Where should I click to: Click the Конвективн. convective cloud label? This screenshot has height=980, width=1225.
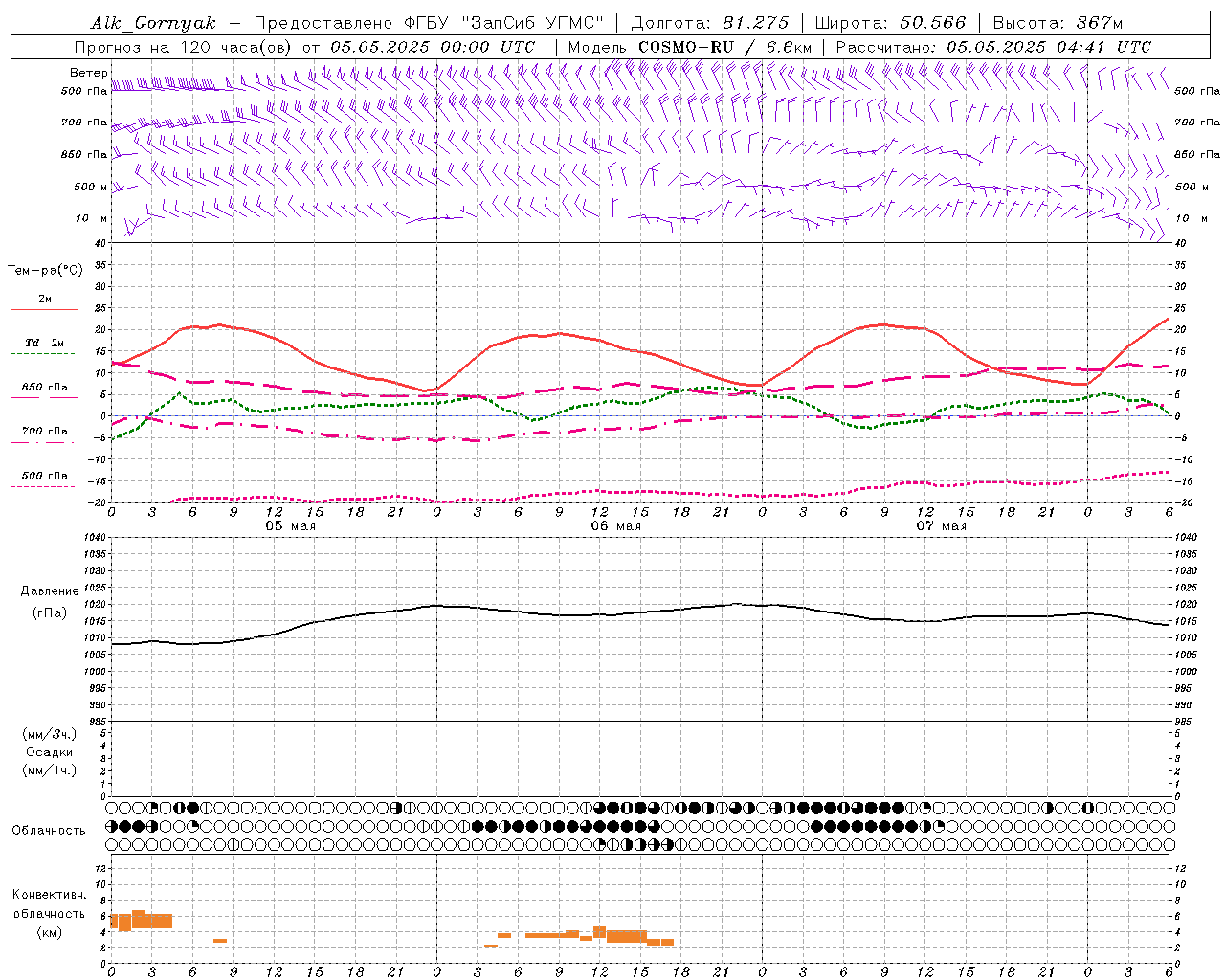pos(49,895)
